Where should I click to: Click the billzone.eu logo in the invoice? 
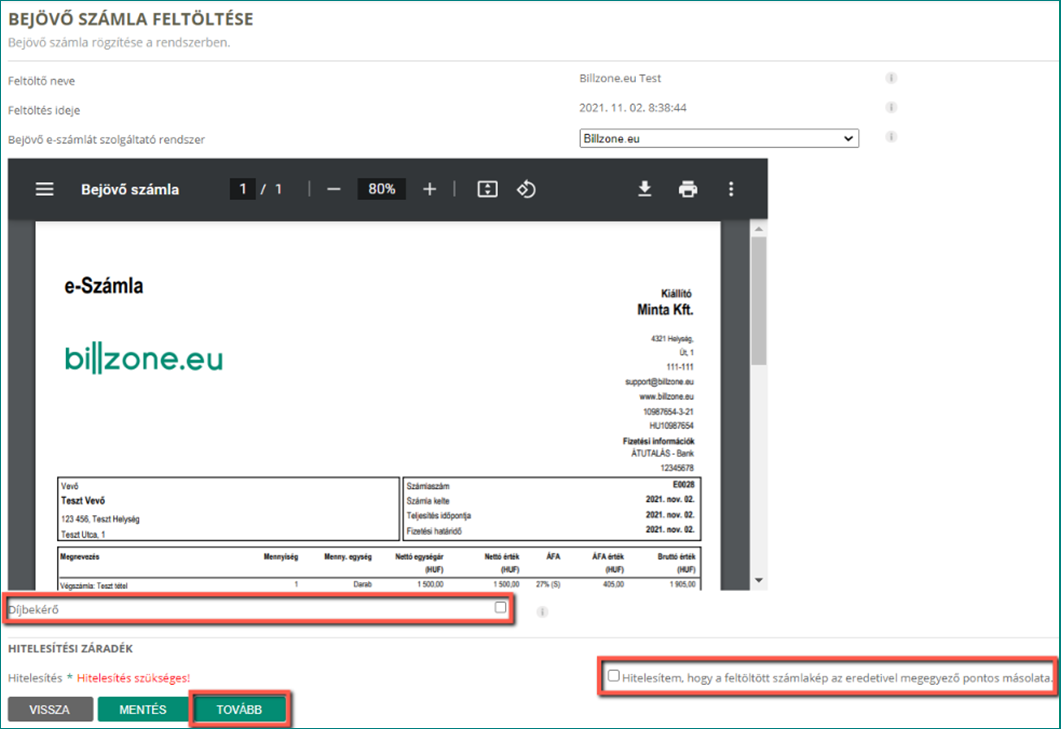click(143, 358)
